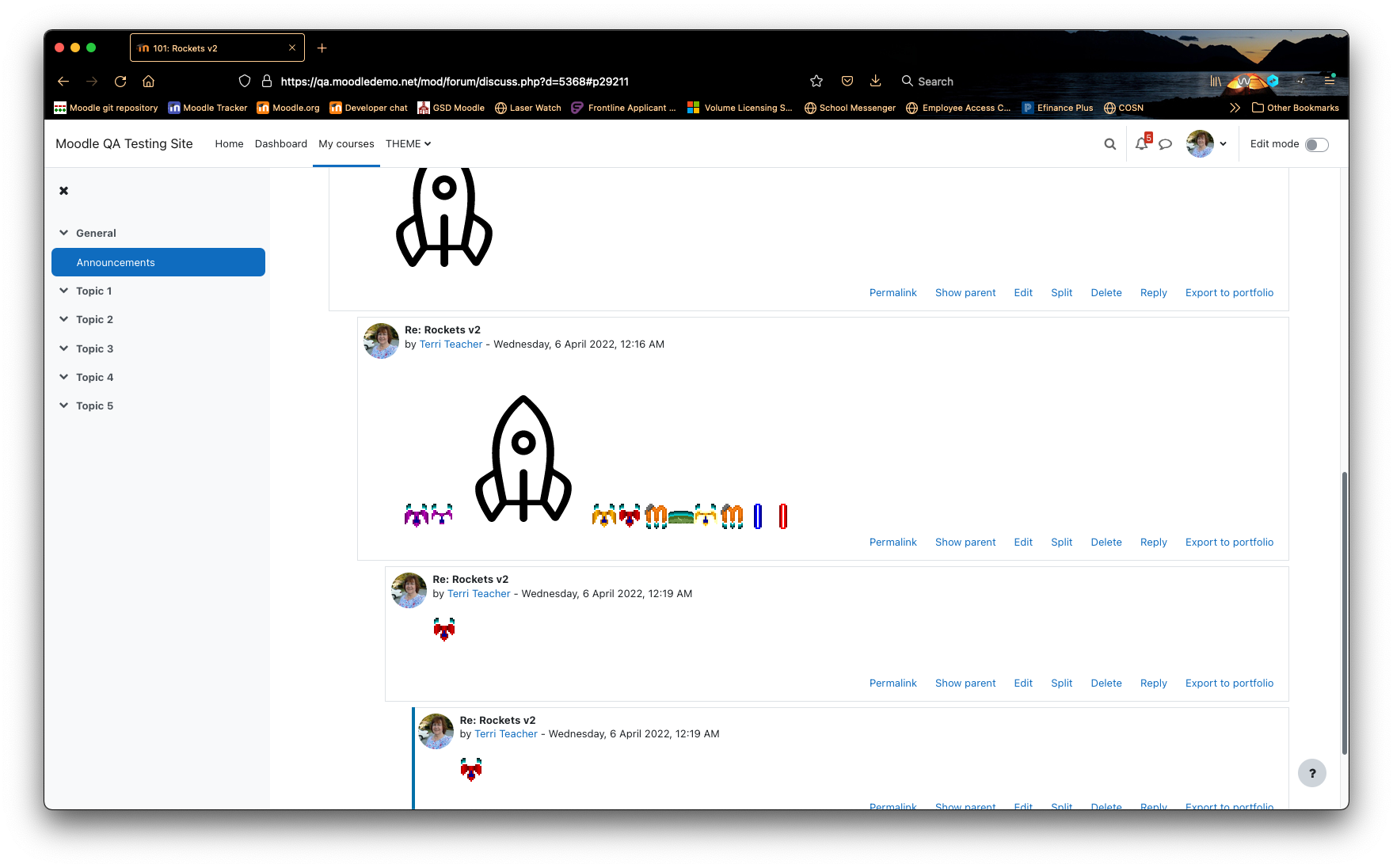Save the page to Pocket icon
The width and height of the screenshot is (1393, 868).
coord(847,81)
